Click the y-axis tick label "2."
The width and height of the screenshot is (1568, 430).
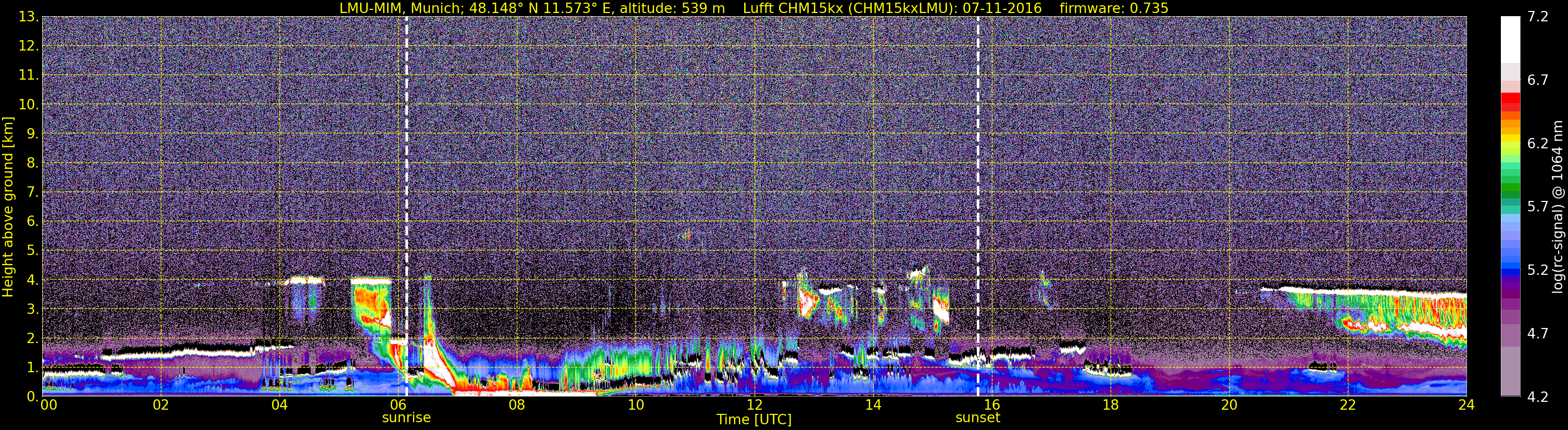tap(32, 339)
